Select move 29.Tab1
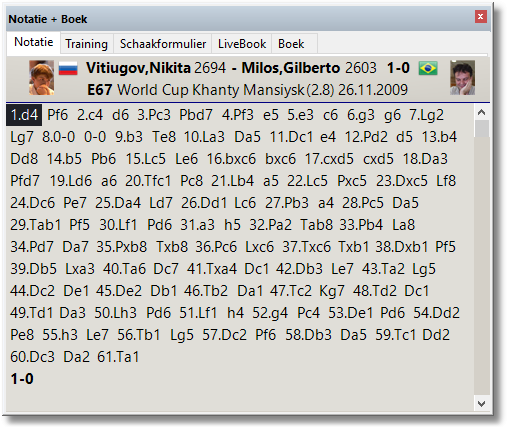This screenshot has height=430, width=508. tap(36, 225)
